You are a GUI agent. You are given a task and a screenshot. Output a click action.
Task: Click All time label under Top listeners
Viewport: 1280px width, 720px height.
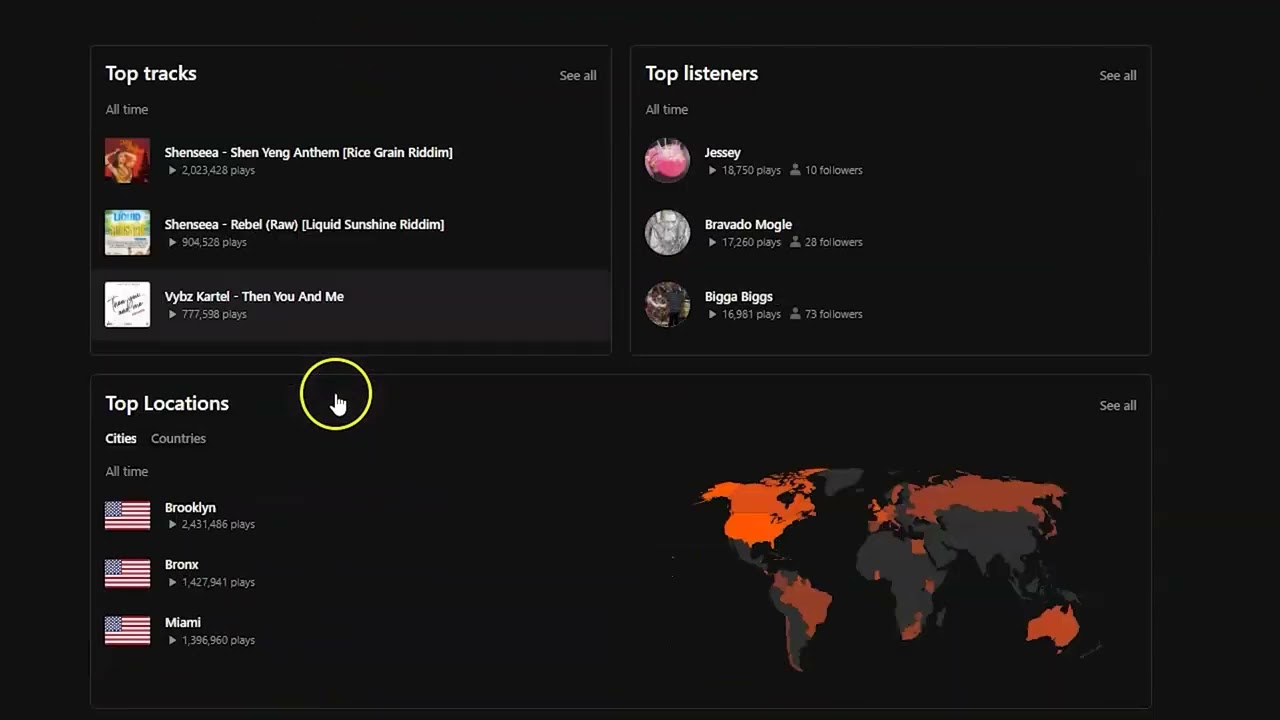coord(667,110)
